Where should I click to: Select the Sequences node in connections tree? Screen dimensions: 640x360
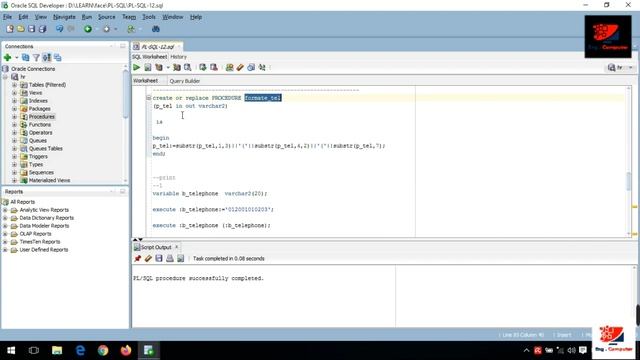[41, 172]
